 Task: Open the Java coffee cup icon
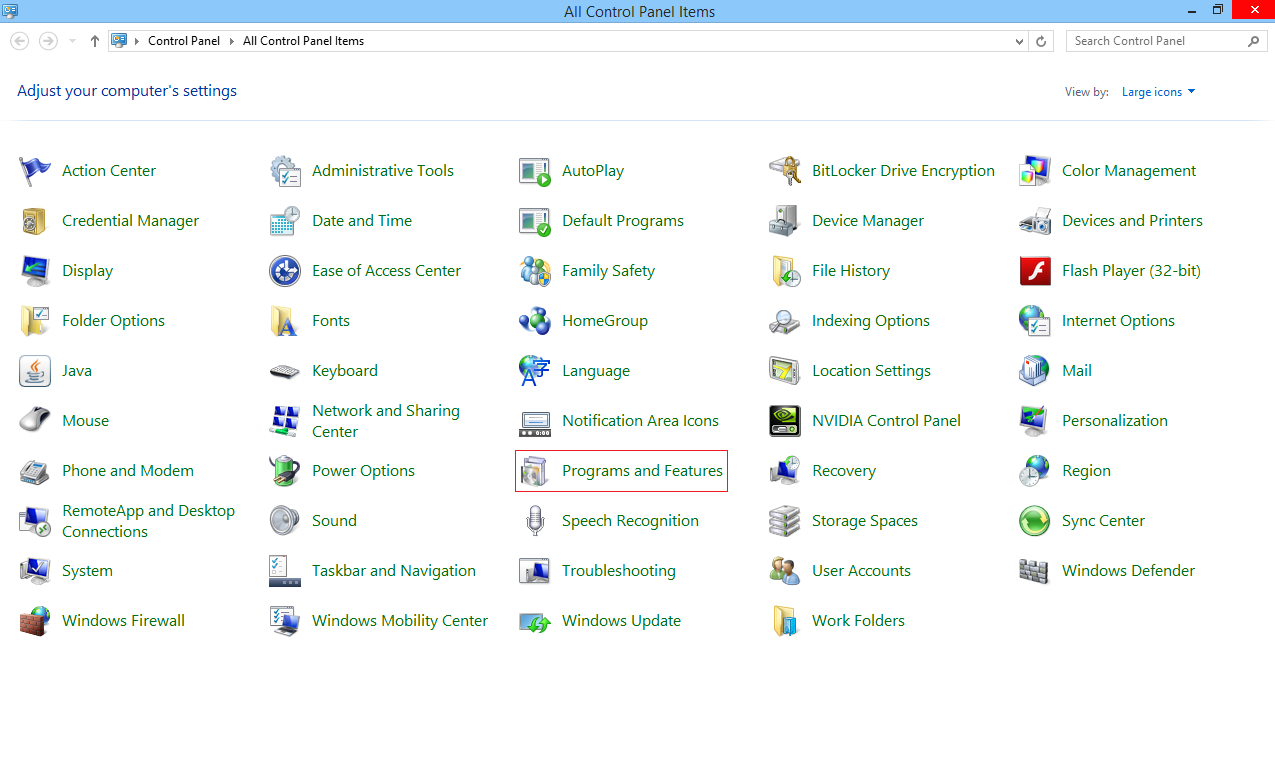coord(35,371)
